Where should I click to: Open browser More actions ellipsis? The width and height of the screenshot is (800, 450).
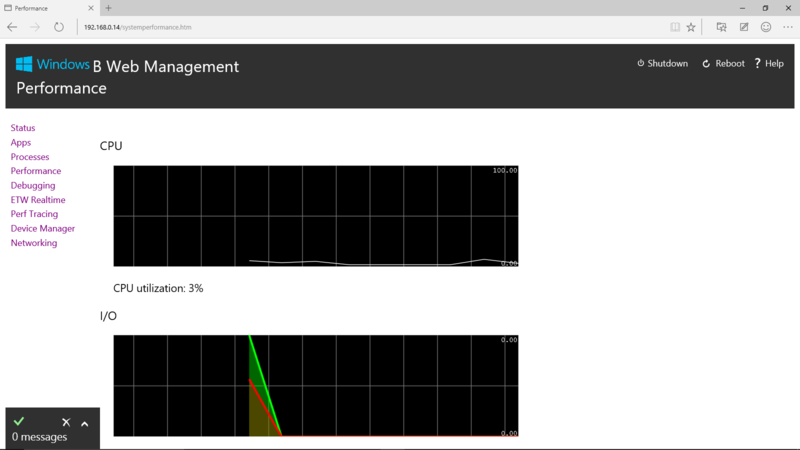pos(788,27)
